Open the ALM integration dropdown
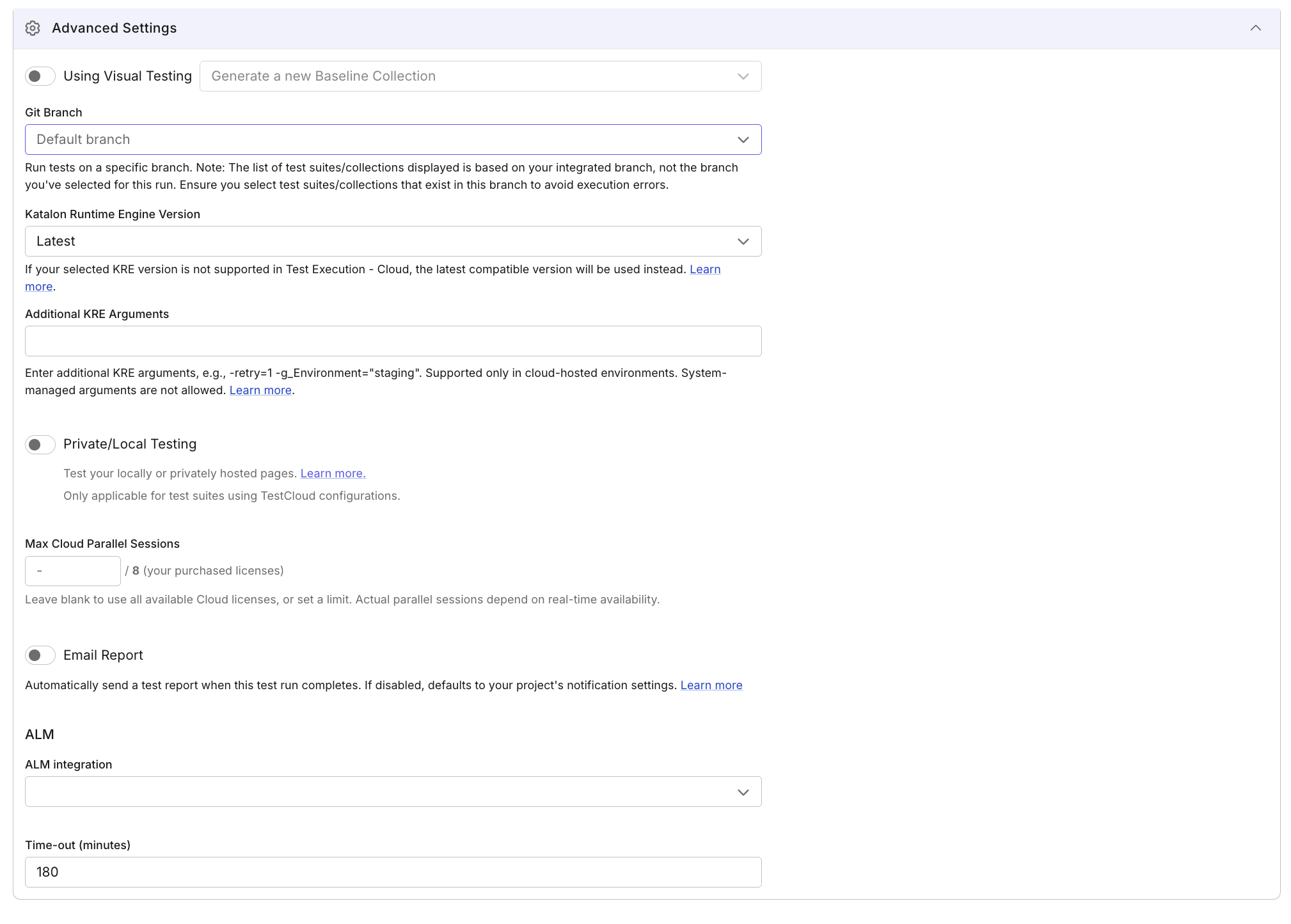1291x924 pixels. click(x=393, y=792)
